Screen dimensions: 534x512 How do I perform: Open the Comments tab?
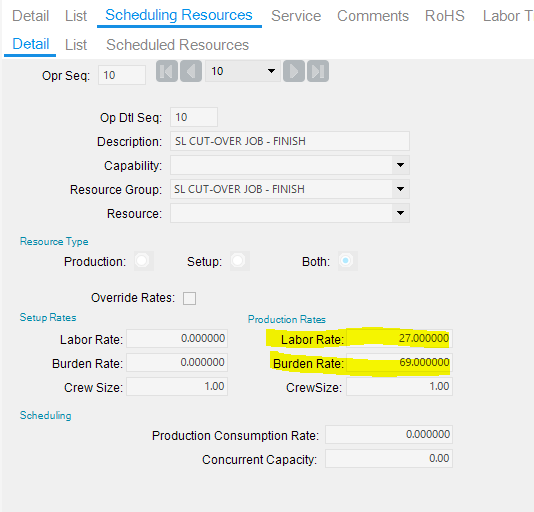pyautogui.click(x=373, y=16)
